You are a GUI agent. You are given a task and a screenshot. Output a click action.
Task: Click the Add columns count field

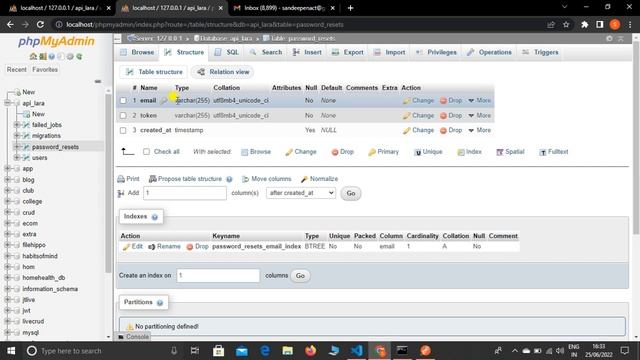click(x=185, y=193)
